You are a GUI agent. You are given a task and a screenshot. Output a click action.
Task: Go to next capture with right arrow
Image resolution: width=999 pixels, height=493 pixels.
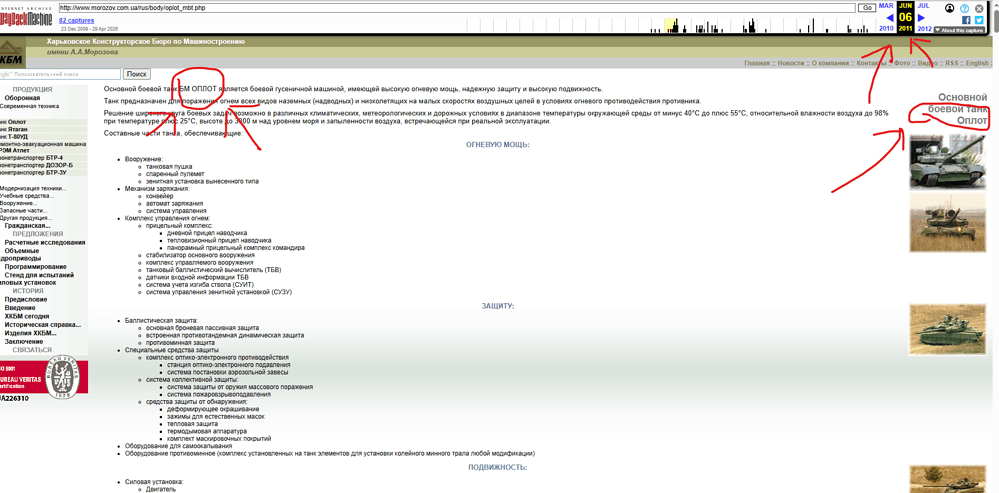921,17
